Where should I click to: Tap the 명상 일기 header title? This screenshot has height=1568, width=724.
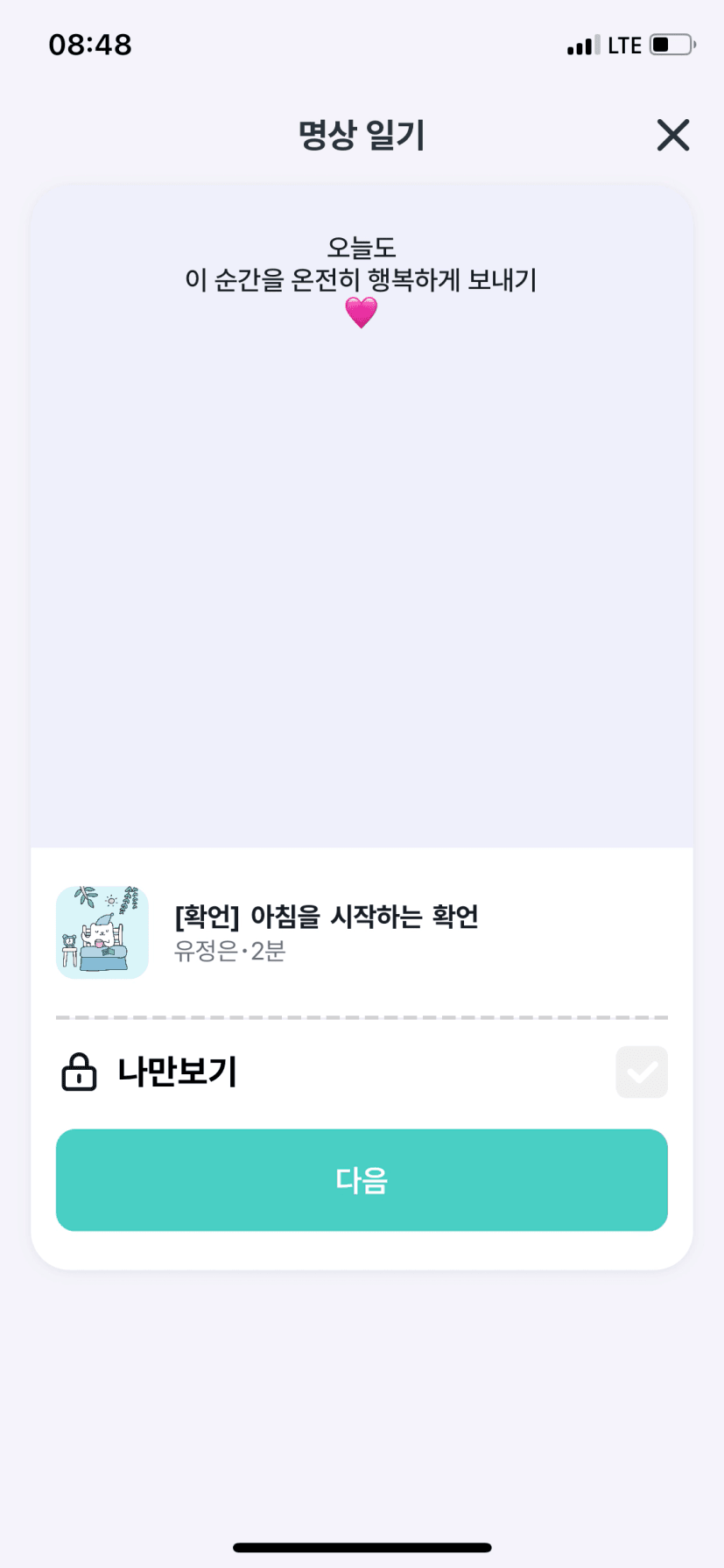coord(362,136)
